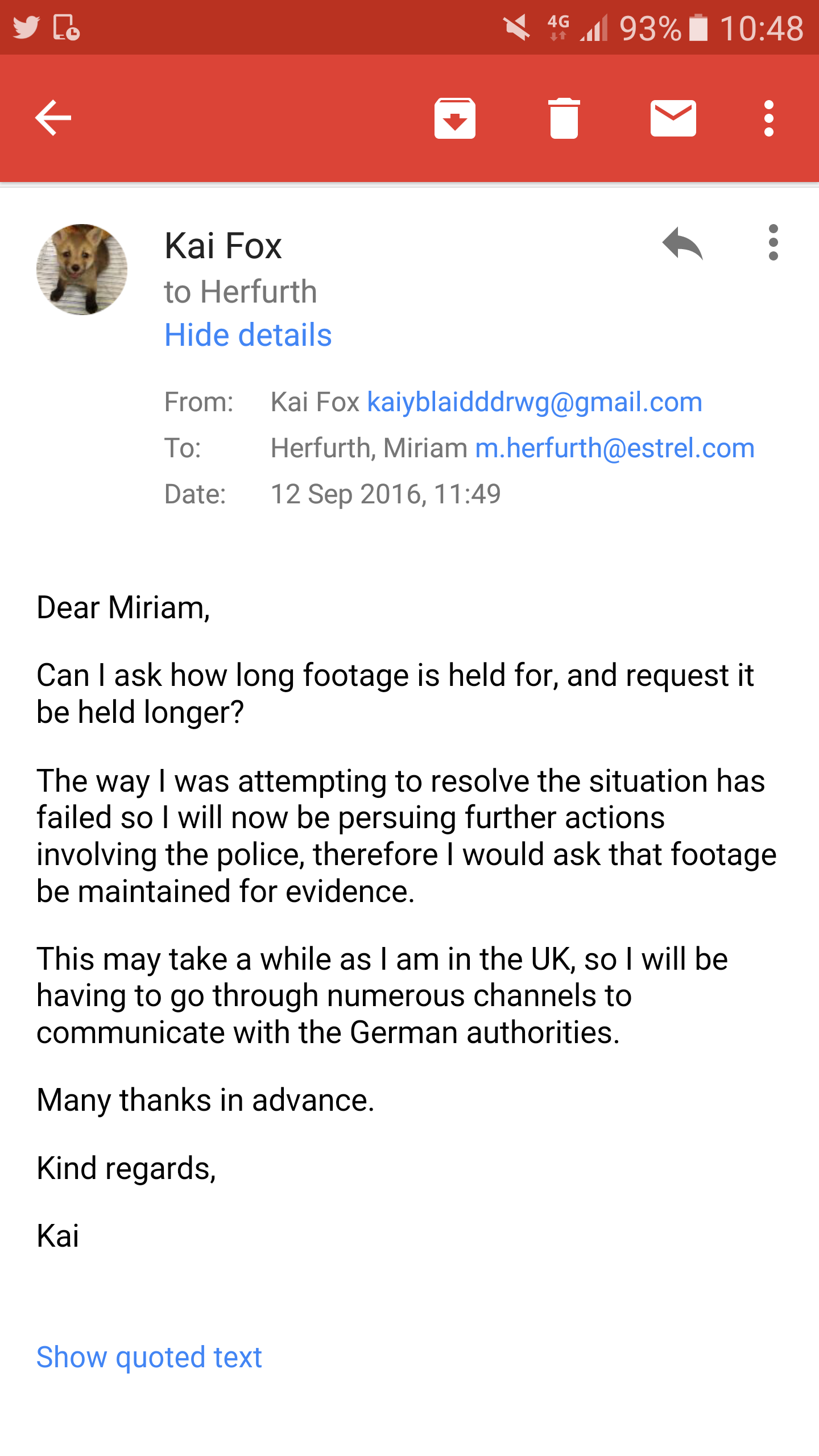Viewport: 819px width, 1456px height.
Task: Tap the sender name Kai Fox
Action: click(223, 246)
